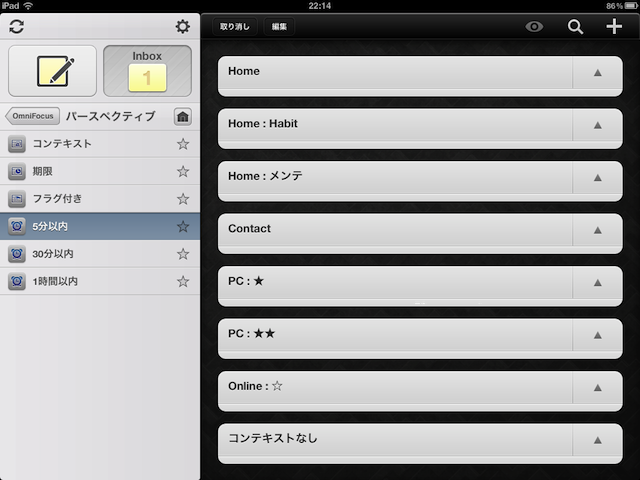Click the Home : メンテ group title
Viewport: 640px width, 480px height.
(265, 176)
